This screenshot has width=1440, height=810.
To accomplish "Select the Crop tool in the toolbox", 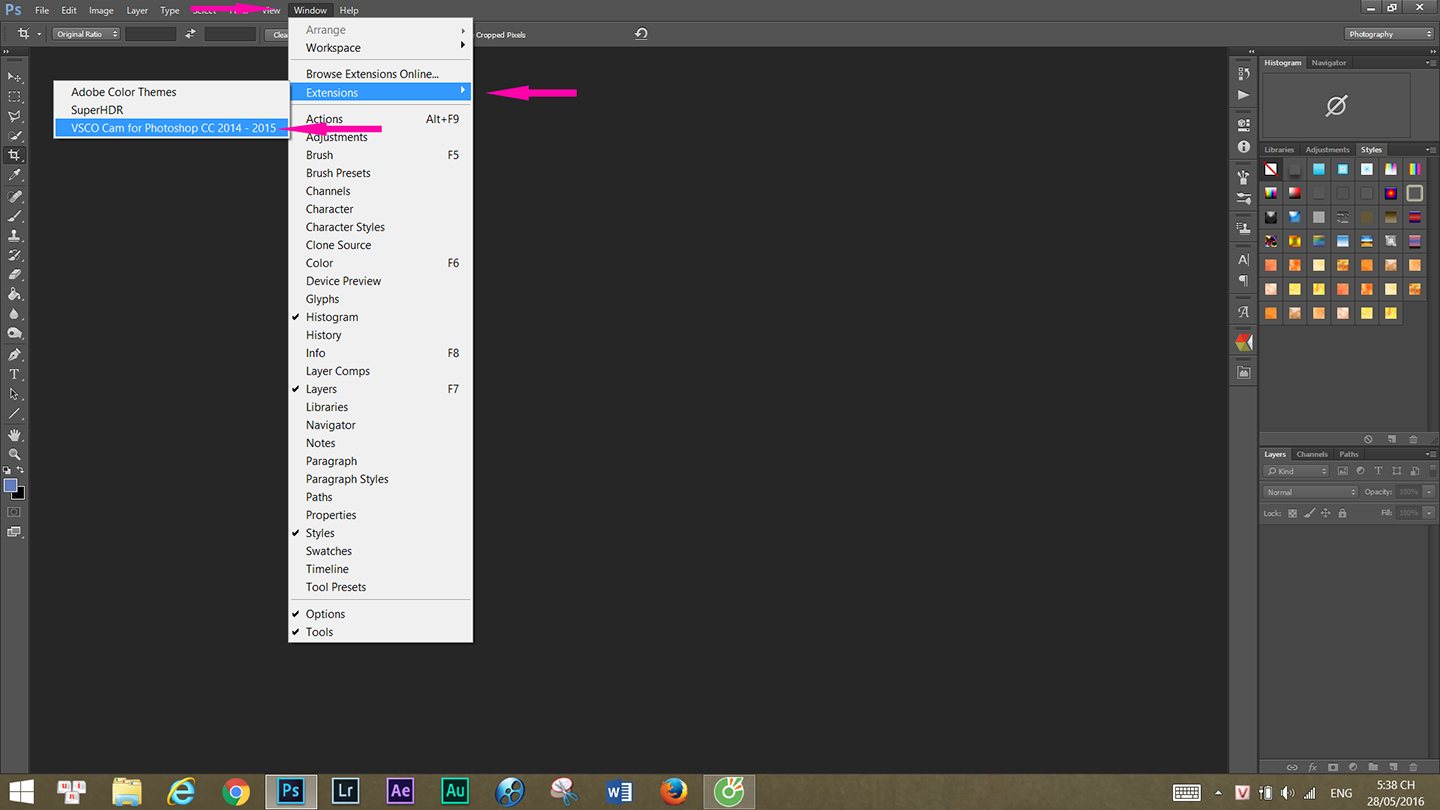I will [14, 156].
